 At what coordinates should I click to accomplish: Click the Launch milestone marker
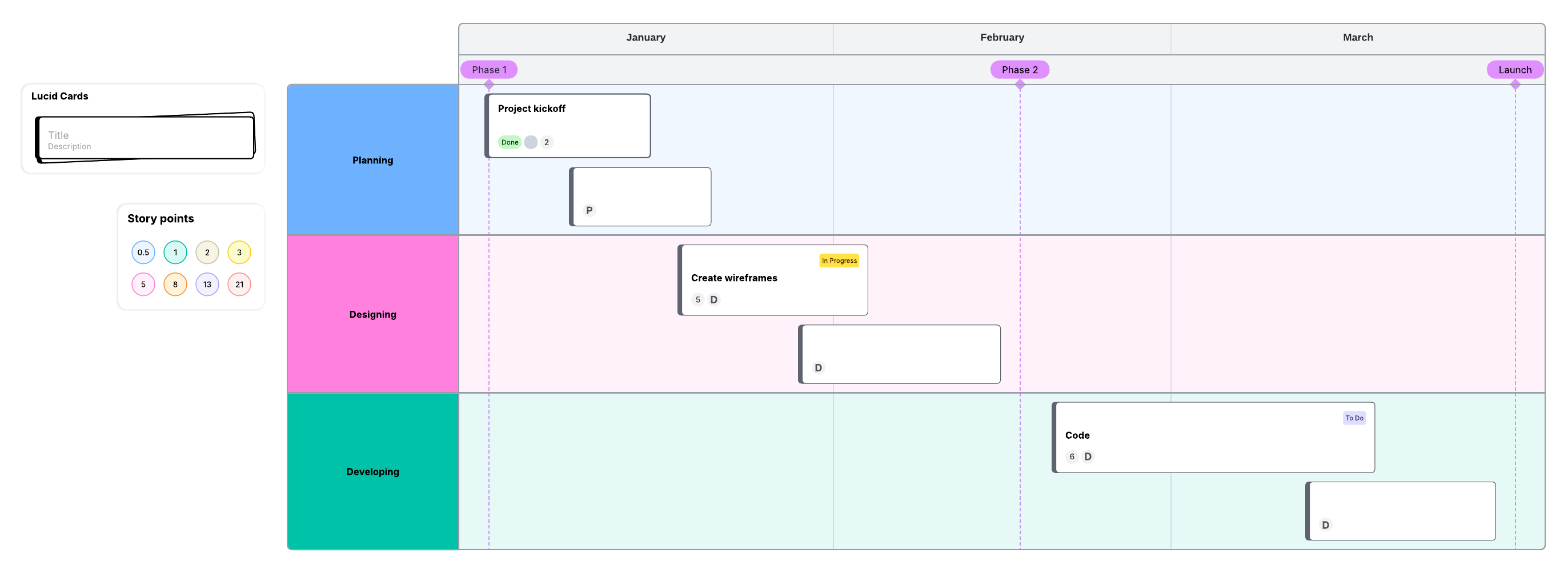tap(1514, 70)
